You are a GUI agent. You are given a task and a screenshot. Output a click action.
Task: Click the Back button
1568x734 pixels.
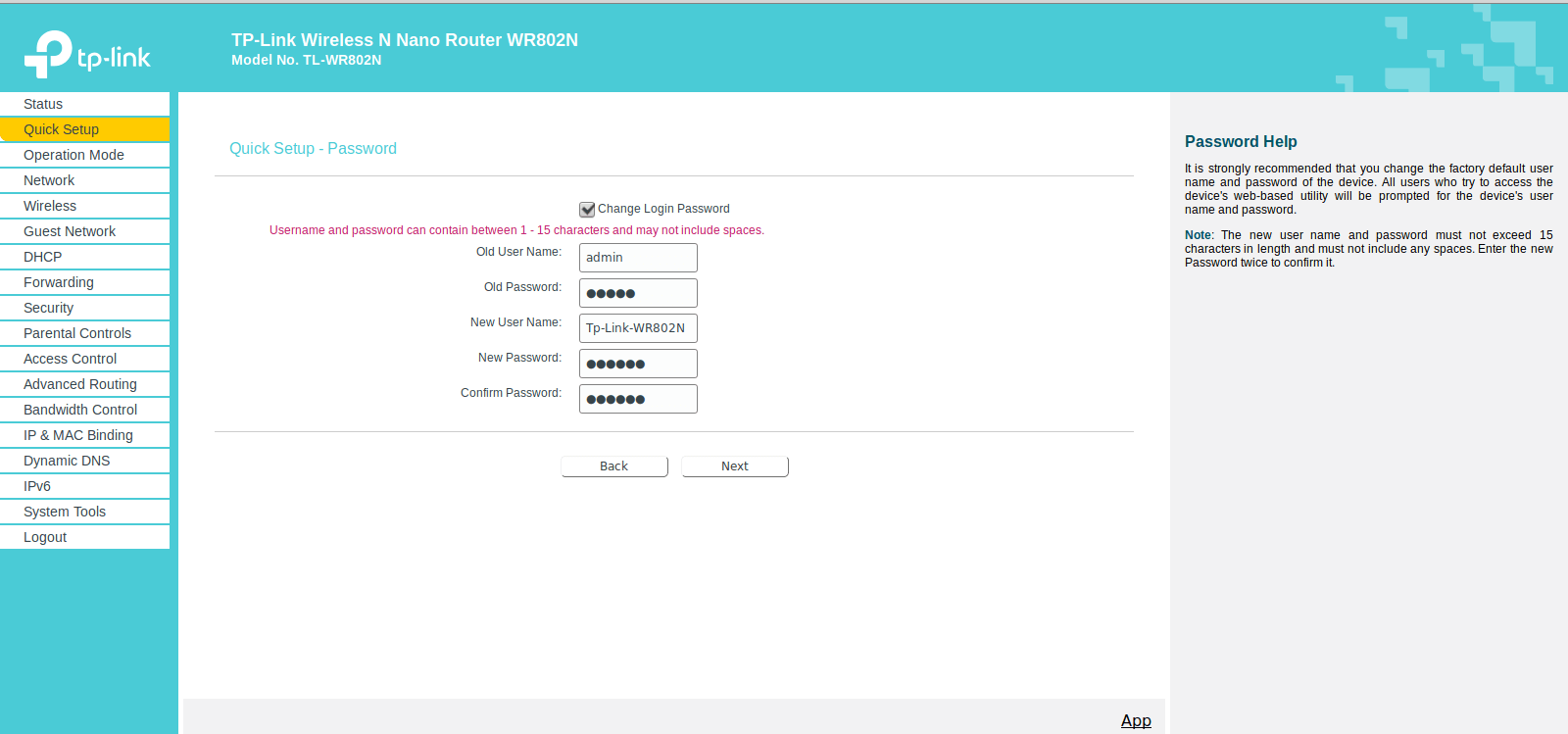pos(614,466)
